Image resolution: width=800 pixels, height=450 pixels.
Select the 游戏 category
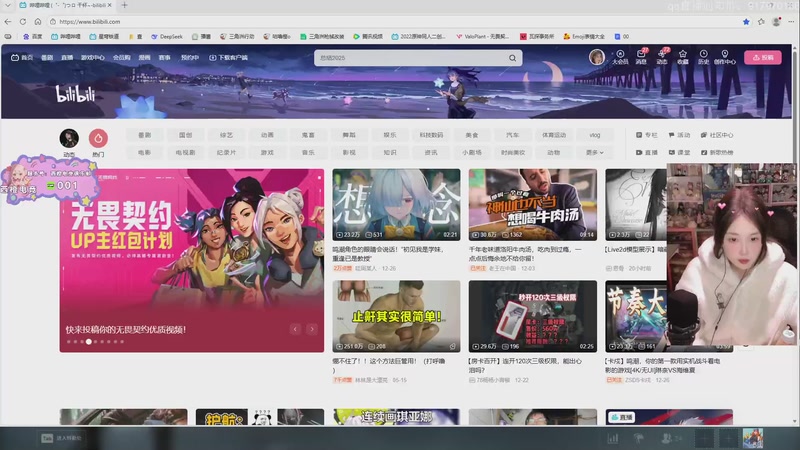pyautogui.click(x=267, y=153)
